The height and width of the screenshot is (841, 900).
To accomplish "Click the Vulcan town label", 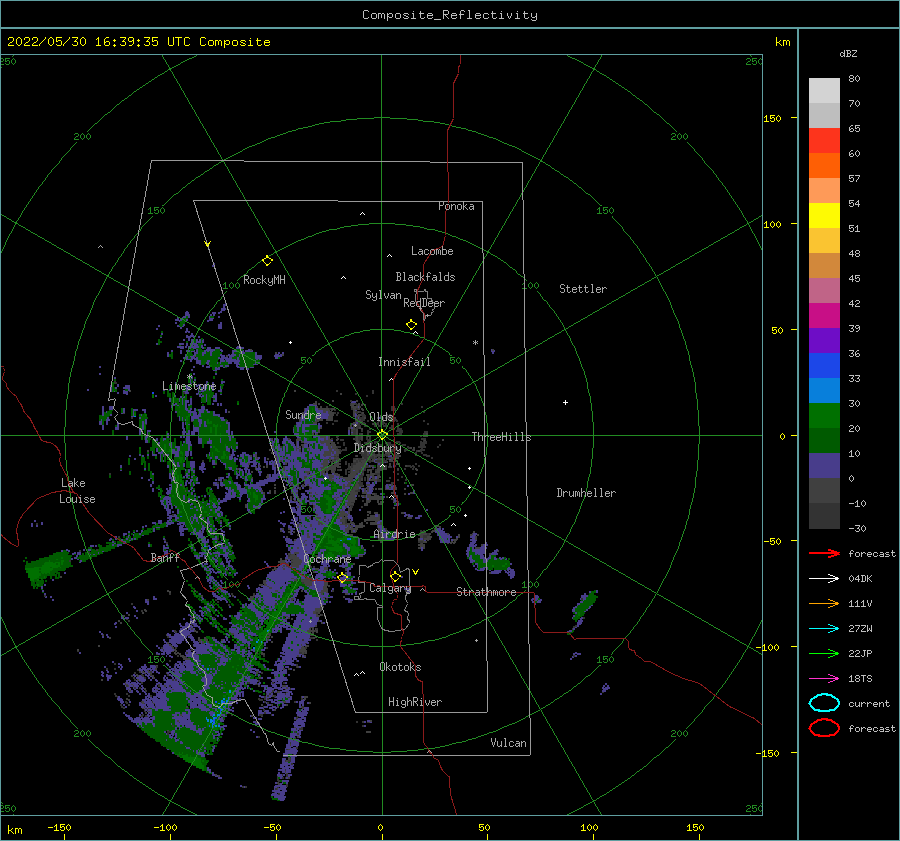I will [x=508, y=743].
